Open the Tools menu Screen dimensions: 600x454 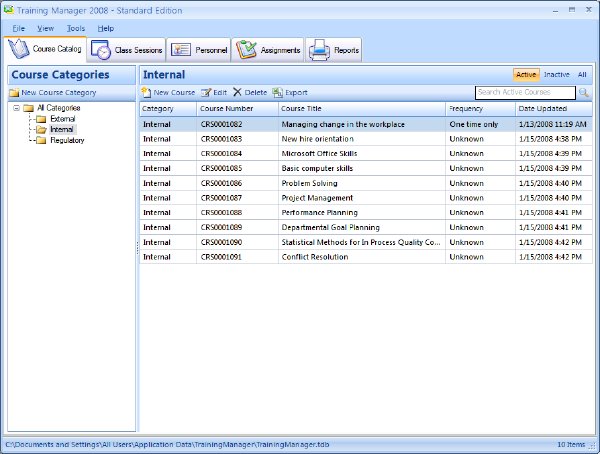[x=76, y=28]
